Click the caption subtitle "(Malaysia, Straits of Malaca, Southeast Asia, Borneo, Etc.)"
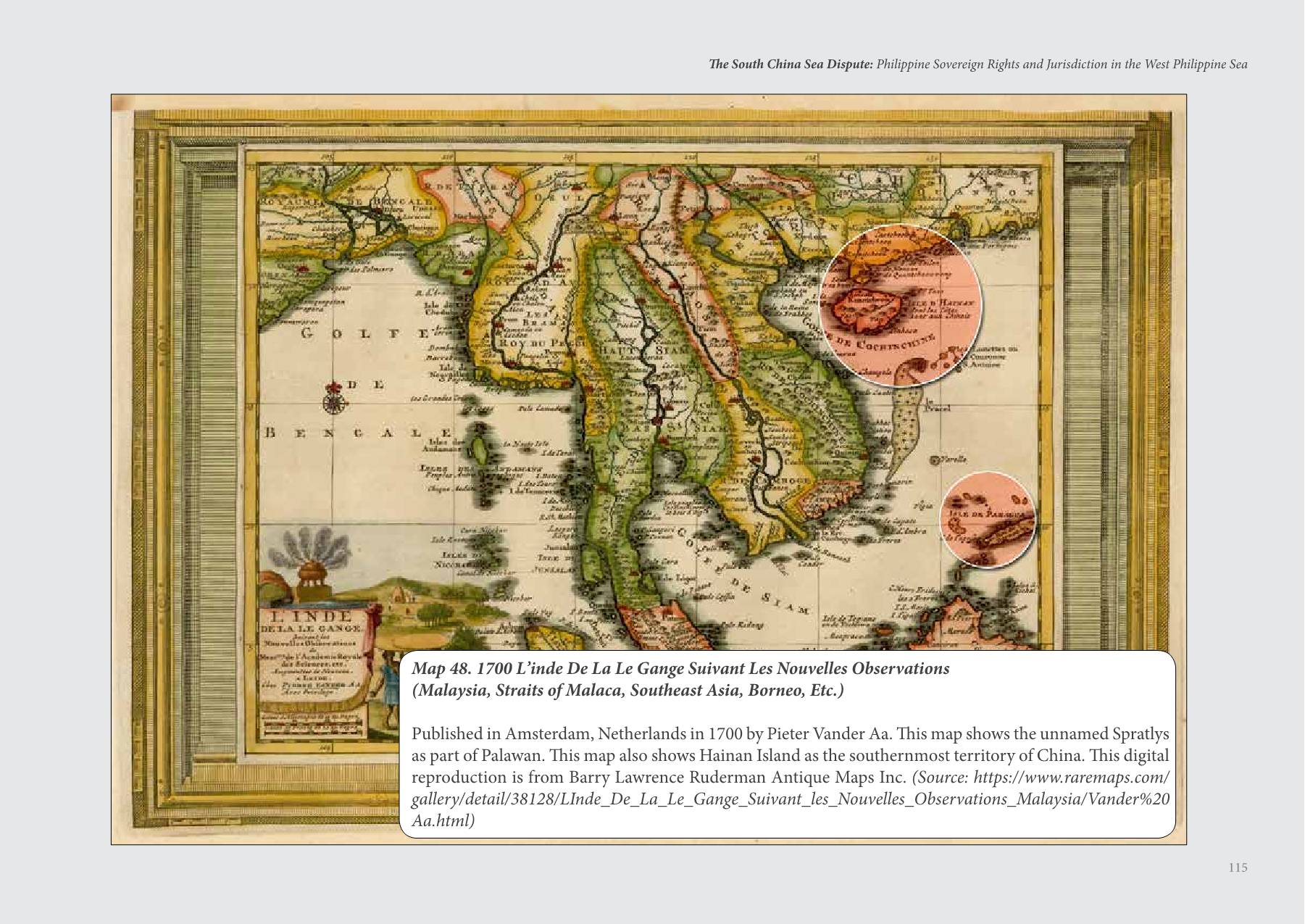Image resolution: width=1305 pixels, height=924 pixels. coord(628,691)
